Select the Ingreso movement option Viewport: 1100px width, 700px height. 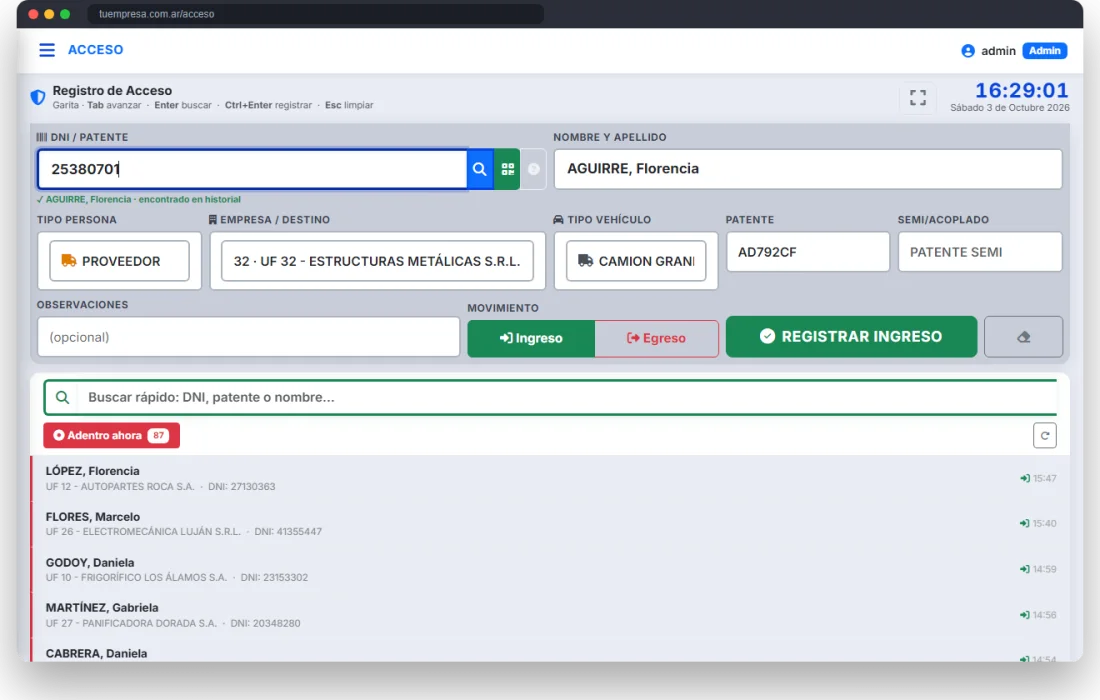pyautogui.click(x=531, y=338)
